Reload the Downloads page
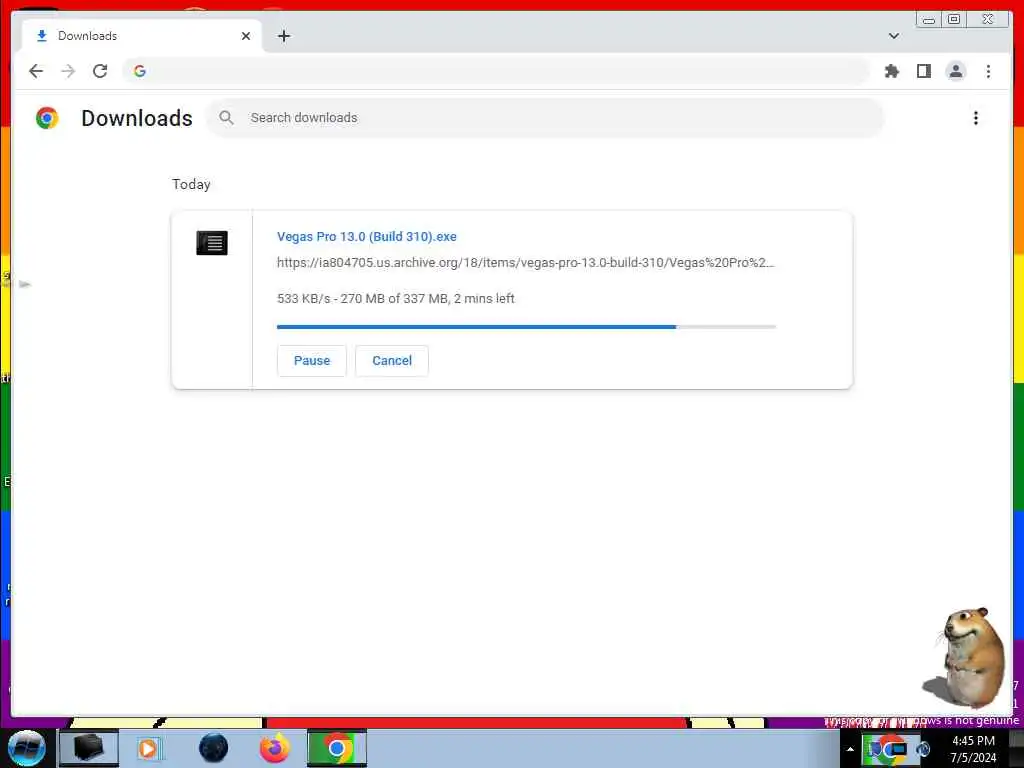Viewport: 1024px width, 768px height. coord(100,71)
